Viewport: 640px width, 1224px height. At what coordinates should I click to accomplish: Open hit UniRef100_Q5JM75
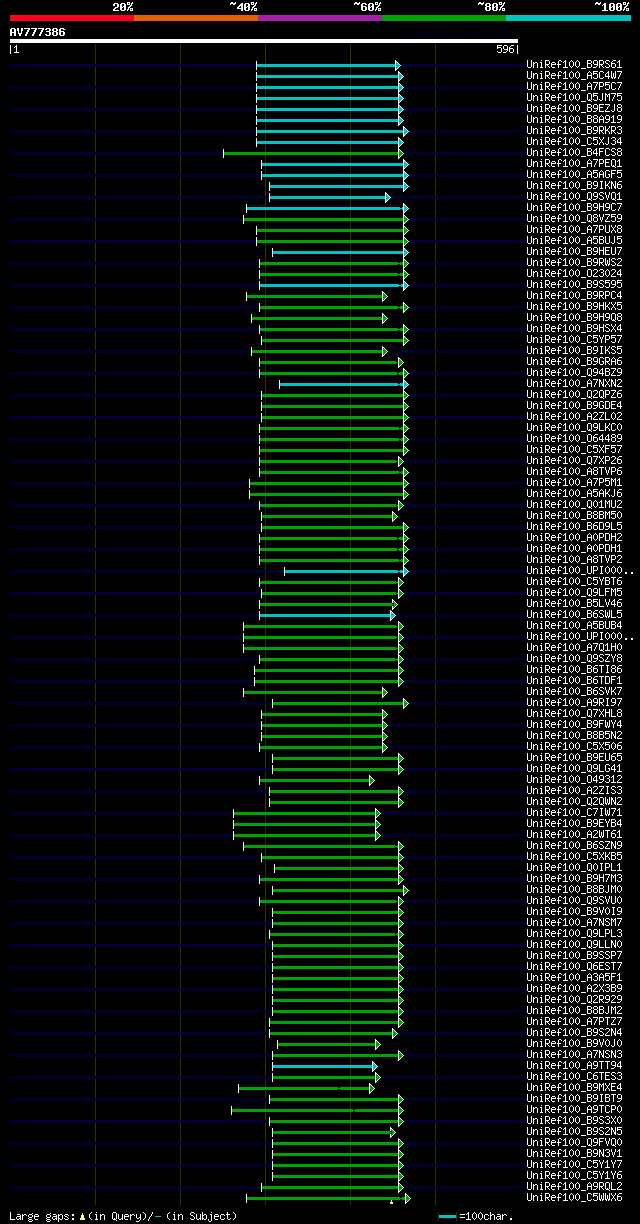coord(574,97)
